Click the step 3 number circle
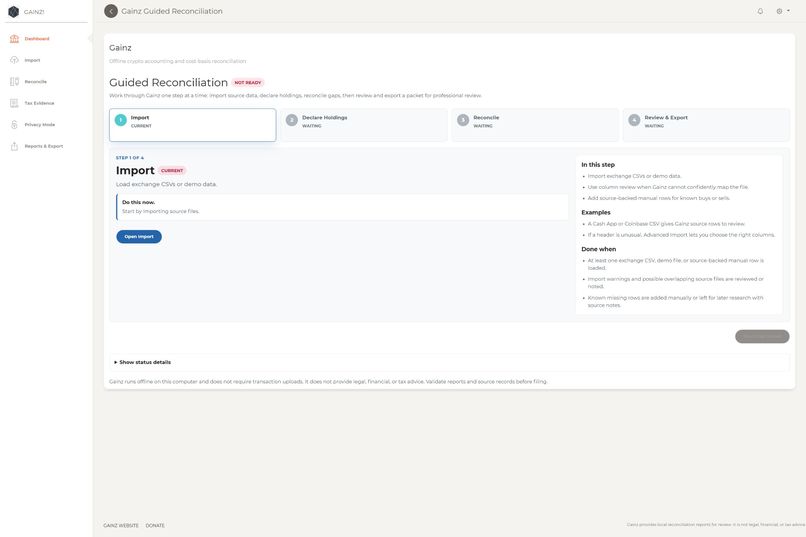Viewport: 806px width, 537px height. point(463,120)
